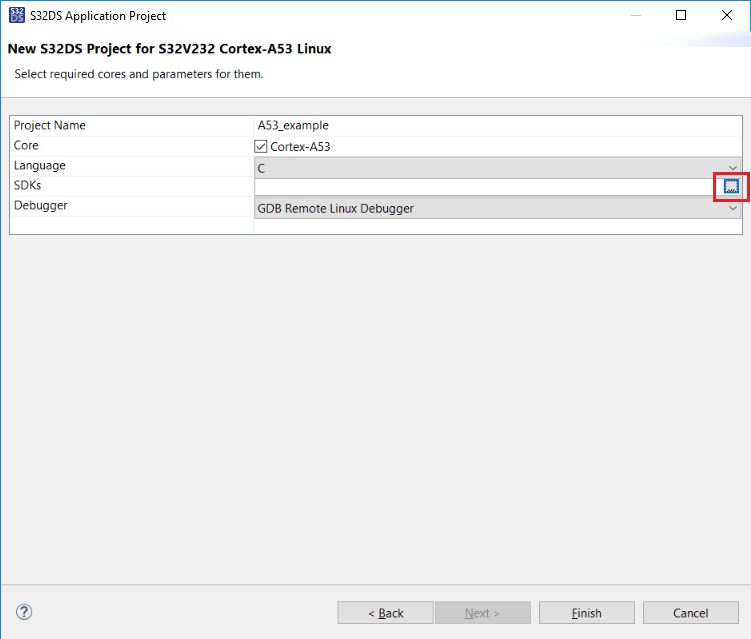Select the Language row label
Image resolution: width=751 pixels, height=639 pixels.
pos(40,166)
